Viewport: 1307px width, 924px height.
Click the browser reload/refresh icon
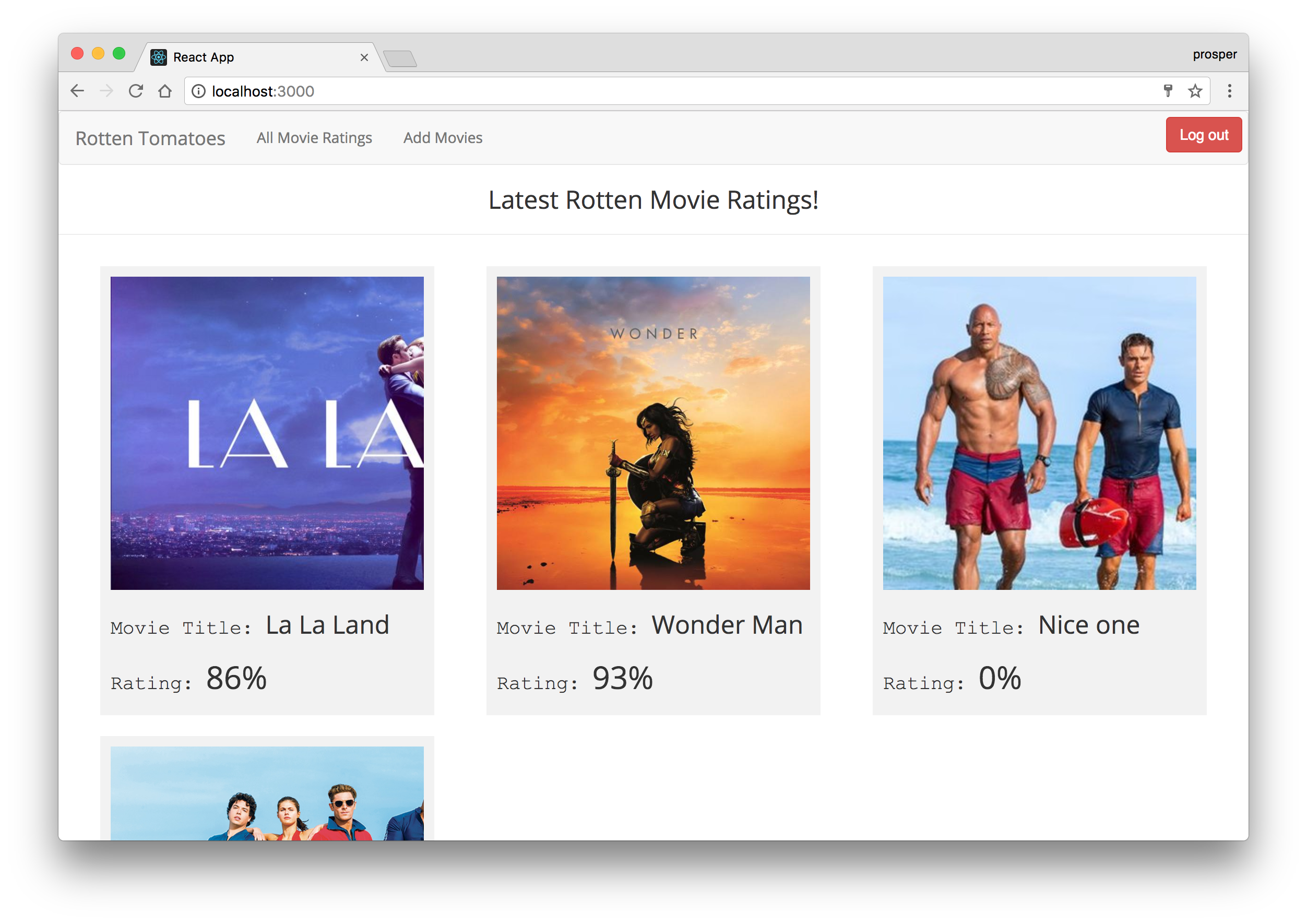tap(136, 91)
